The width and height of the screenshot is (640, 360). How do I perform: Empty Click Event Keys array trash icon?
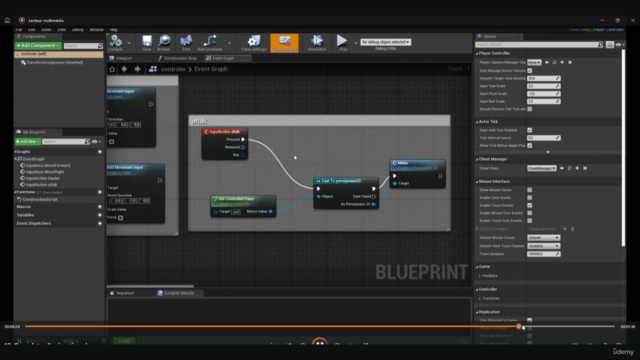pos(572,229)
